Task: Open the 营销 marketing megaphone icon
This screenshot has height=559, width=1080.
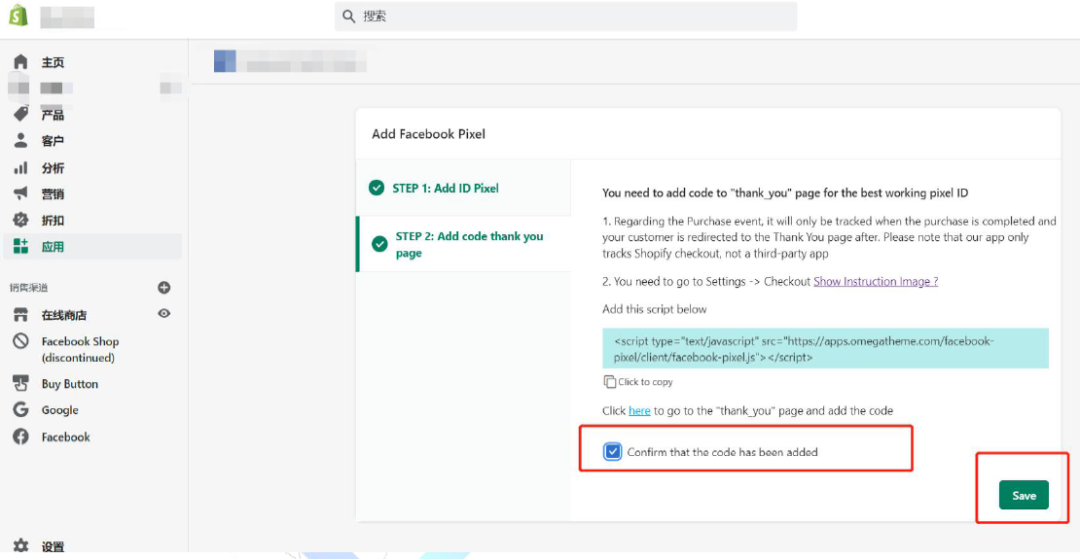Action: click(20, 194)
